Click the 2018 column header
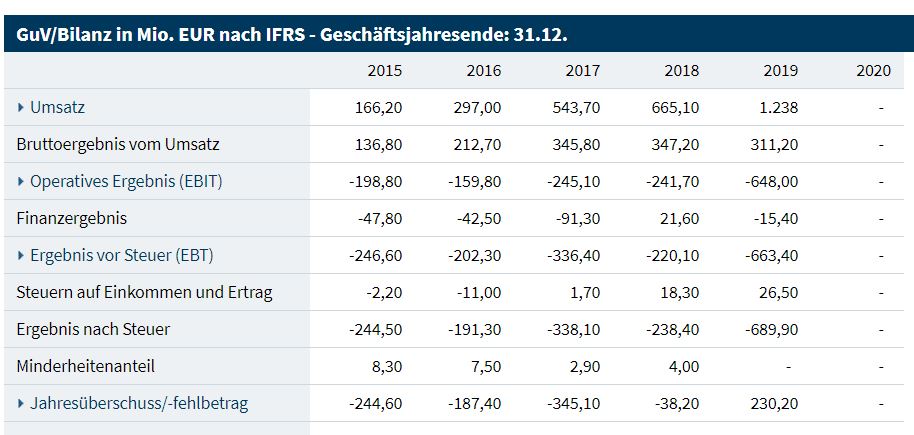914x435 pixels. click(x=682, y=70)
